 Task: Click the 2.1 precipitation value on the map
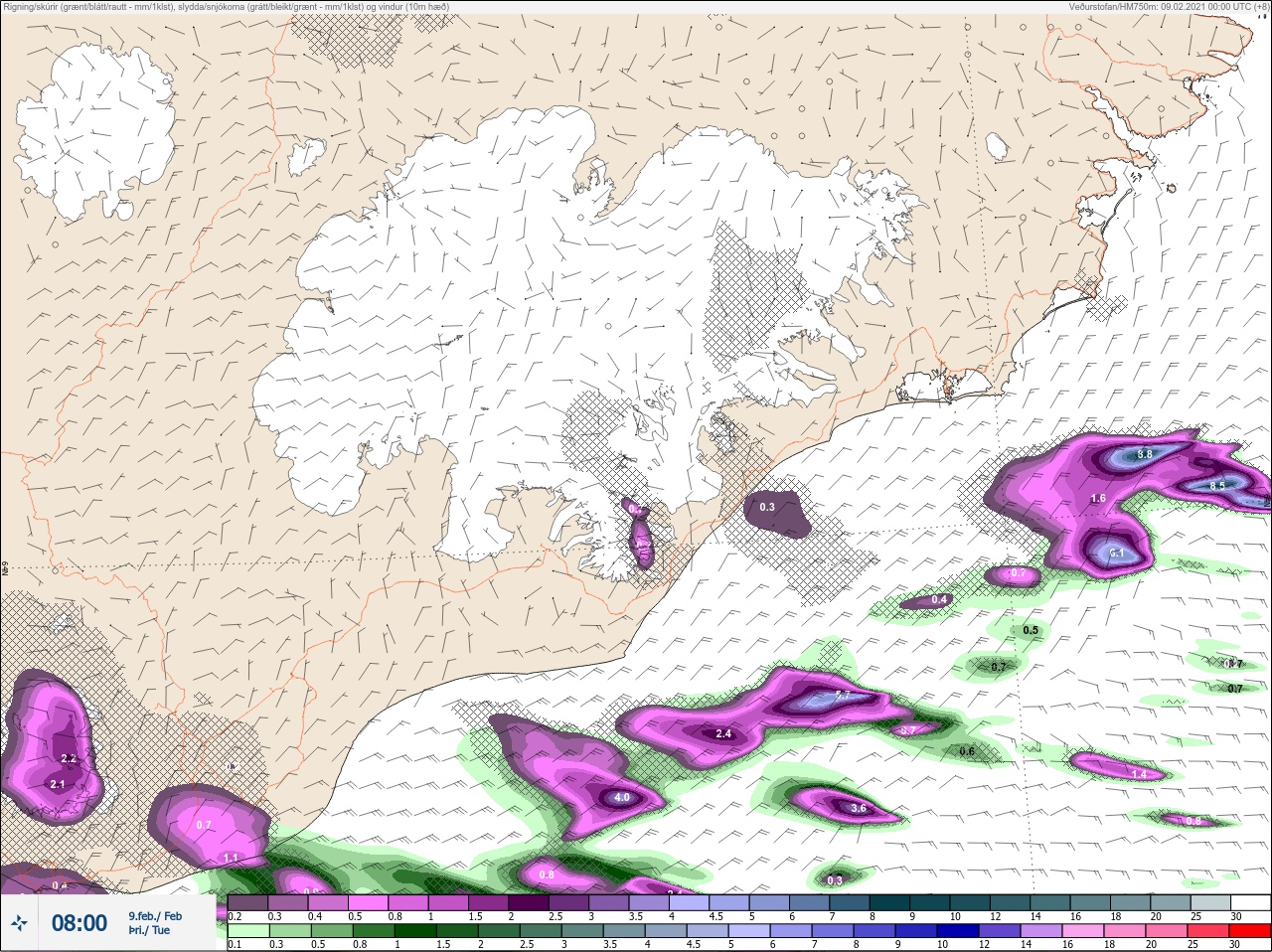(x=57, y=784)
